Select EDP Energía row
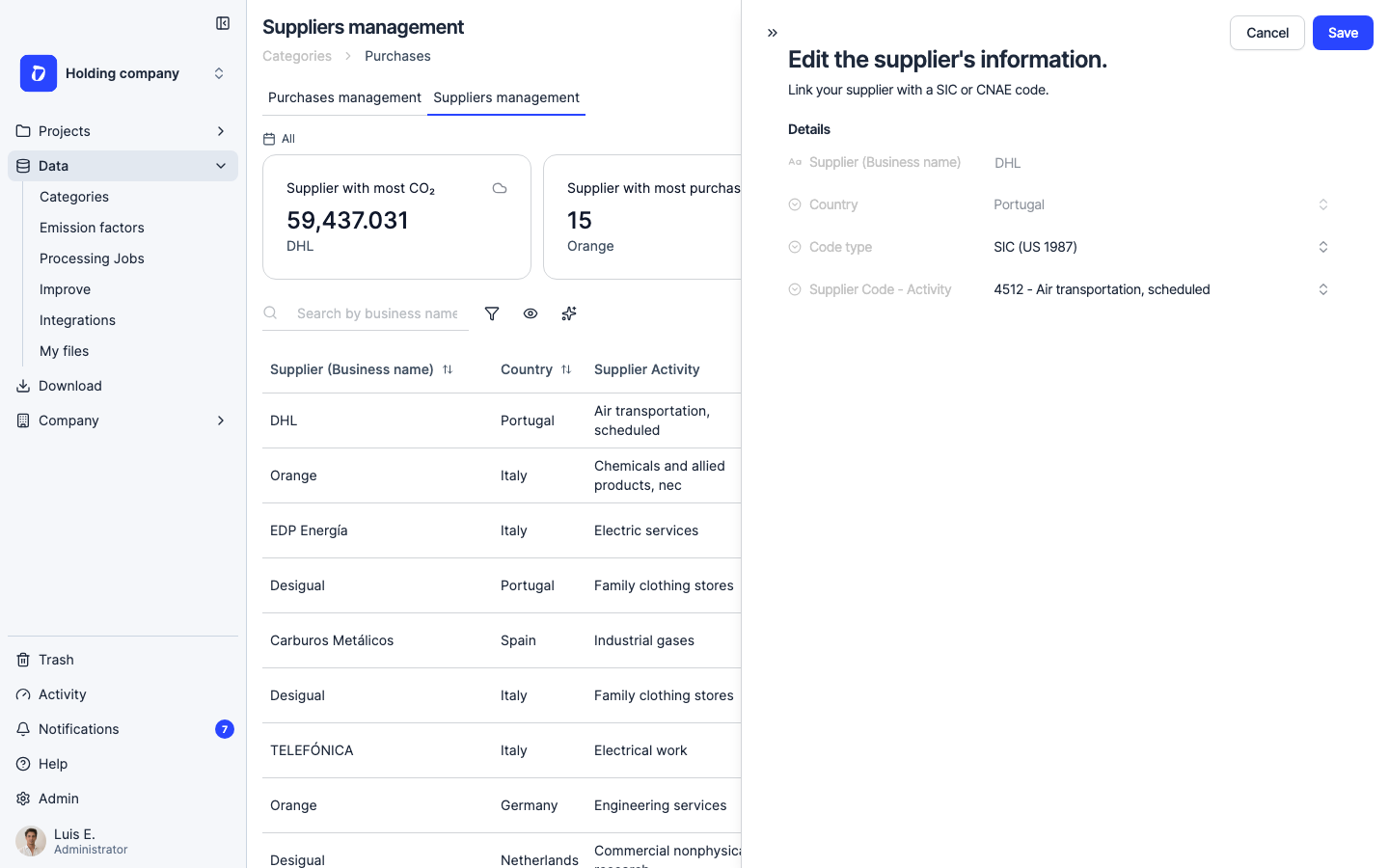The image size is (1389, 868). coord(502,530)
